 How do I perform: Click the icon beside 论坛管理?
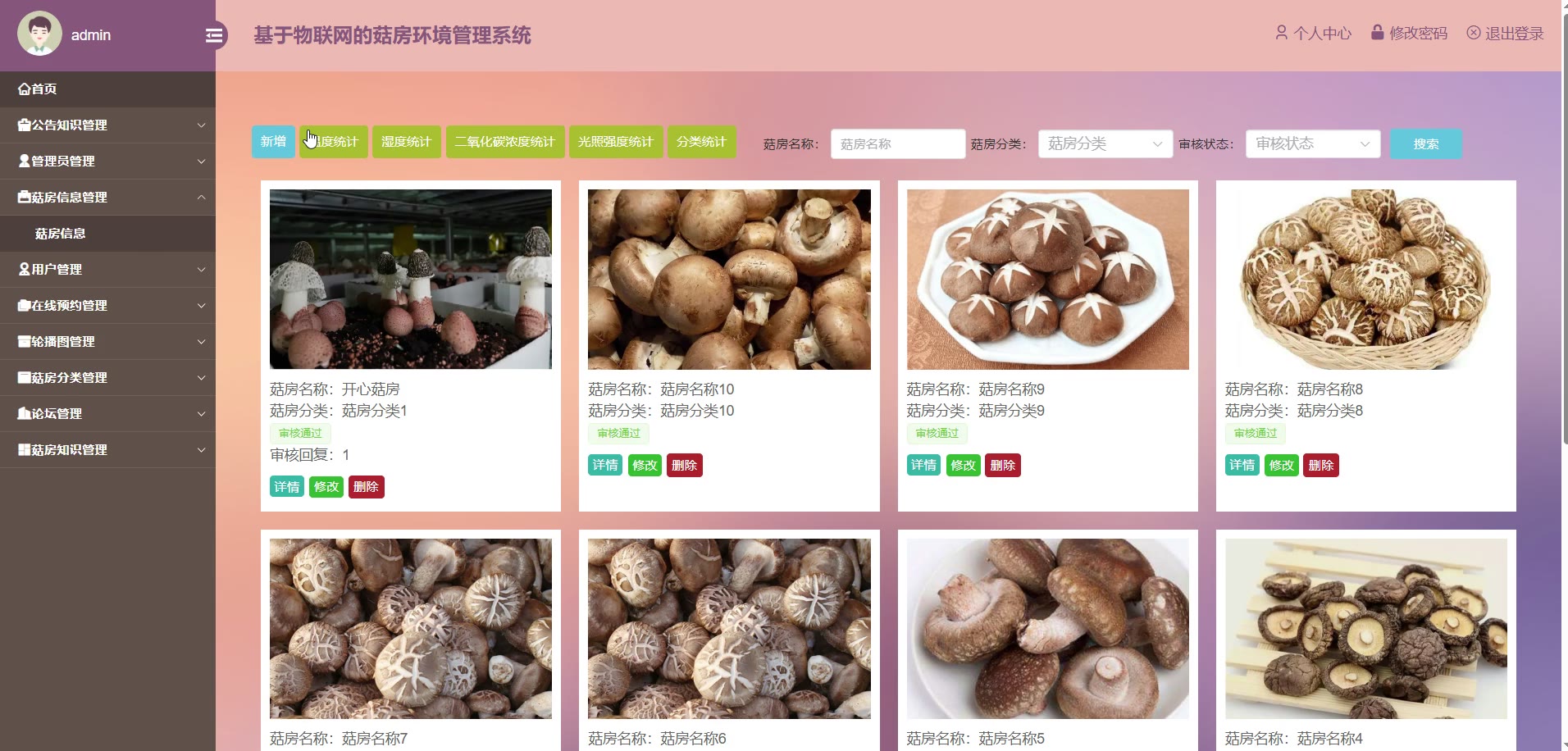pos(24,414)
